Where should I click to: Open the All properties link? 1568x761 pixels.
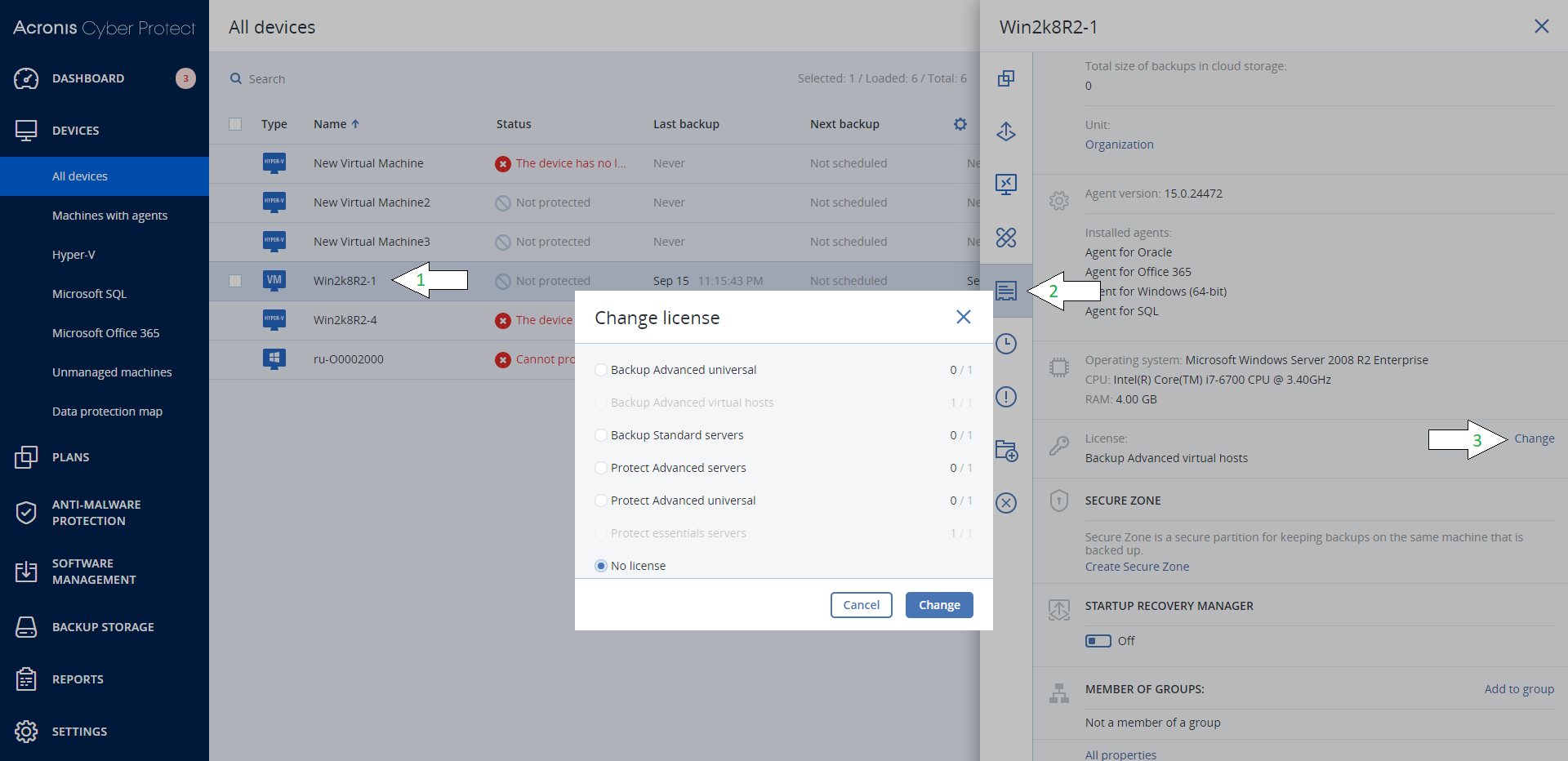point(1120,754)
